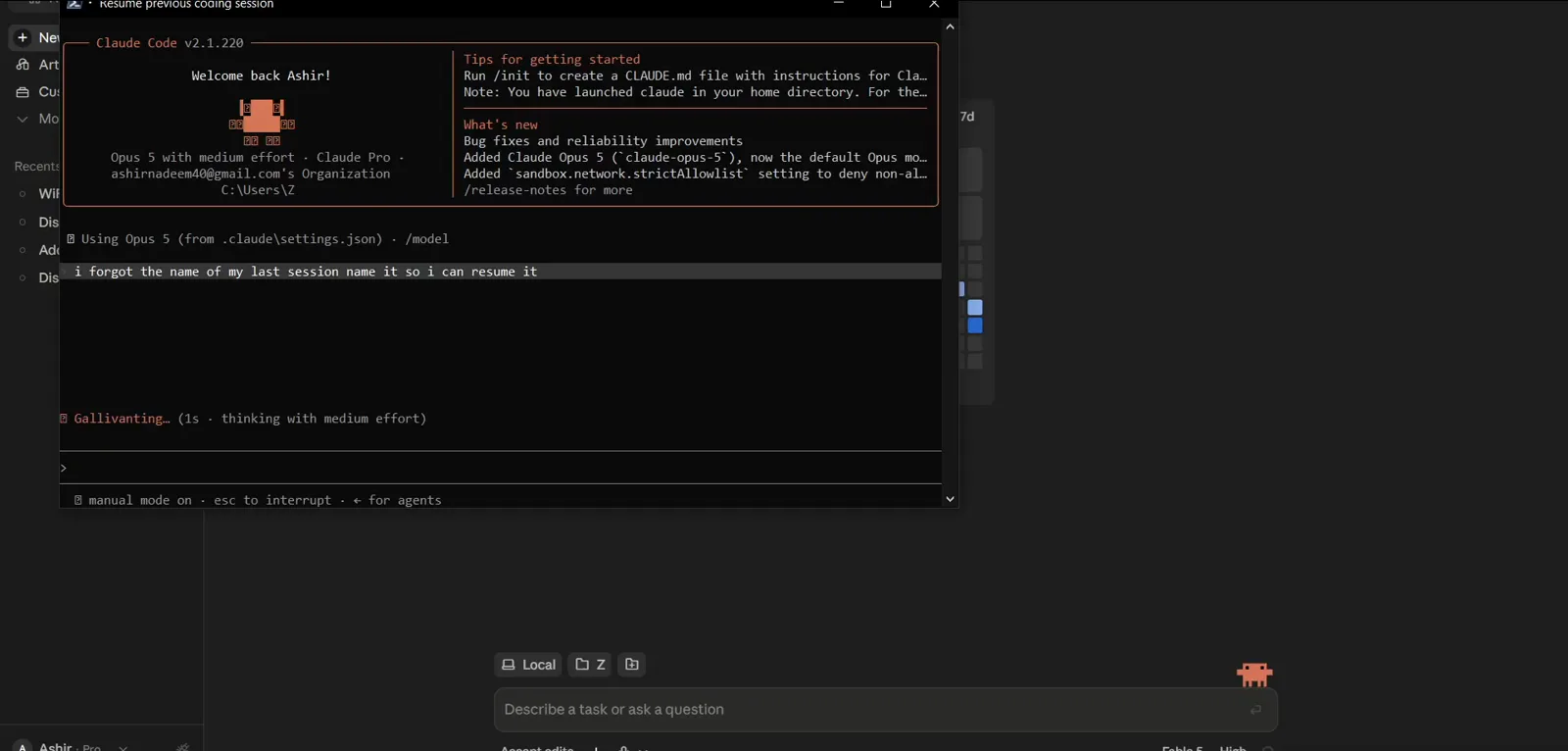Click the Claude pixel logo in terminal
1568x751 pixels.
262,122
